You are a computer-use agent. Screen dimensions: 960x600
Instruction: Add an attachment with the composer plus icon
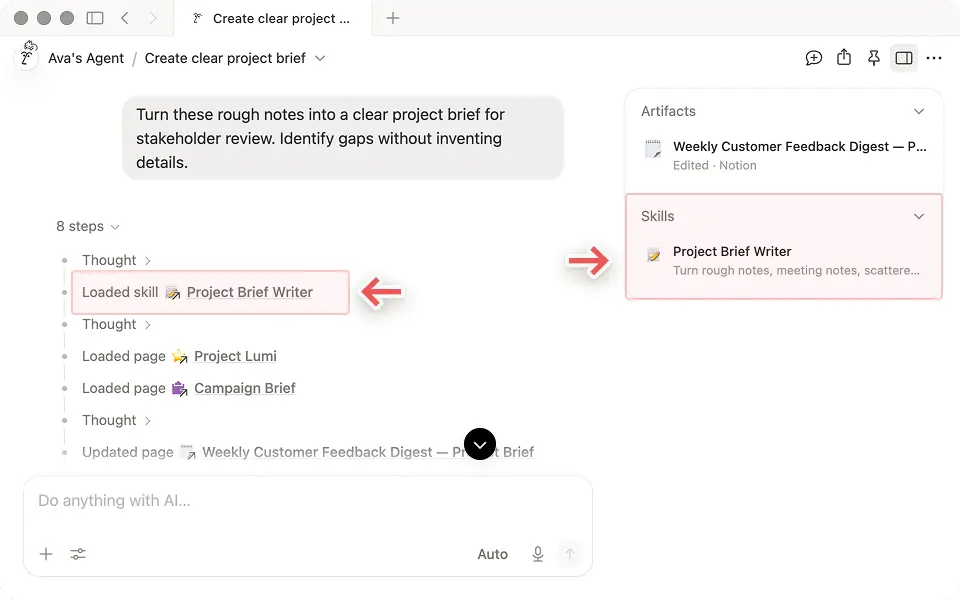coord(46,554)
